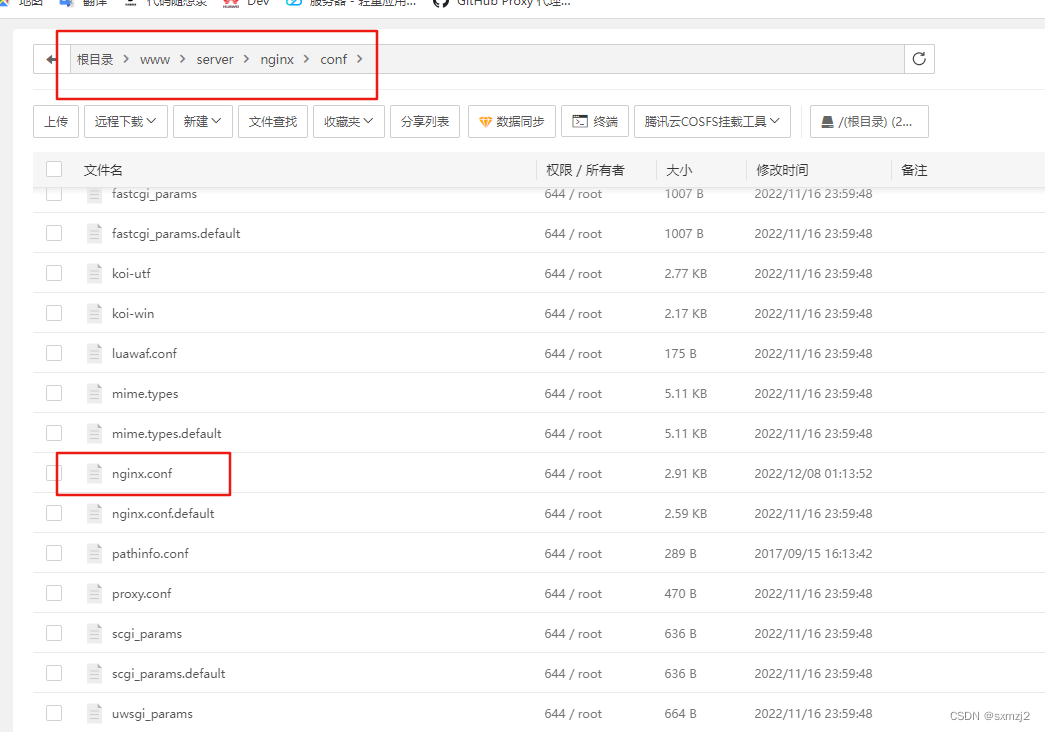Viewport: 1045px width, 732px height.
Task: Check the box for pathinfo.conf
Action: pyautogui.click(x=54, y=553)
